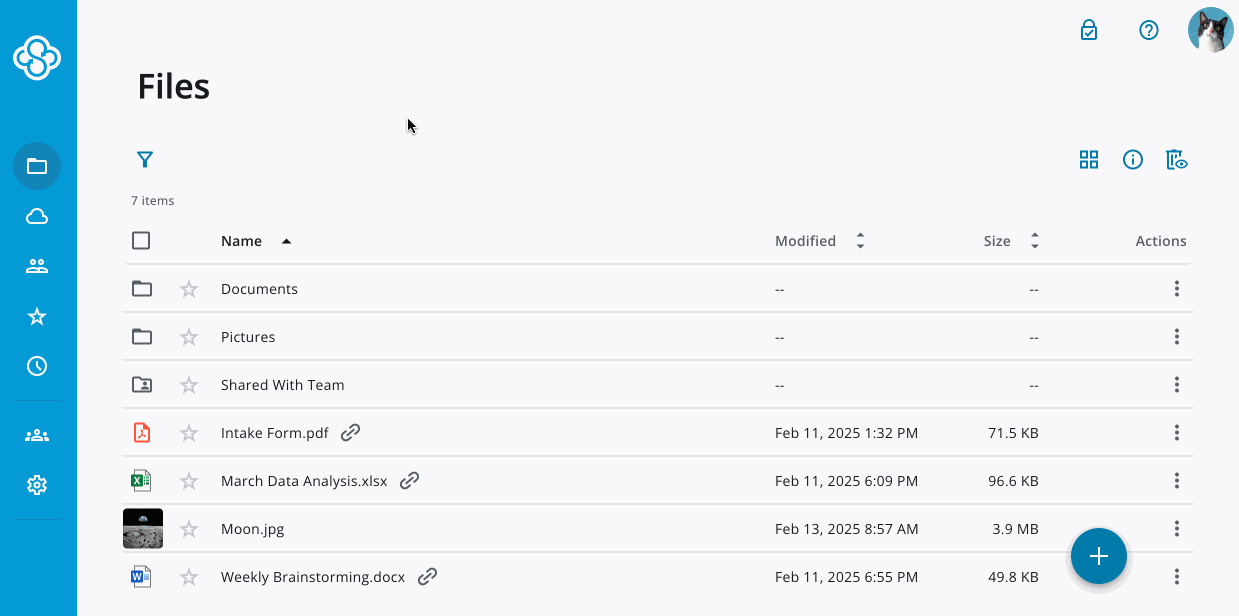The image size is (1239, 616).
Task: Click the Feb 13, 2025 8:57 AM date
Action: coord(846,529)
